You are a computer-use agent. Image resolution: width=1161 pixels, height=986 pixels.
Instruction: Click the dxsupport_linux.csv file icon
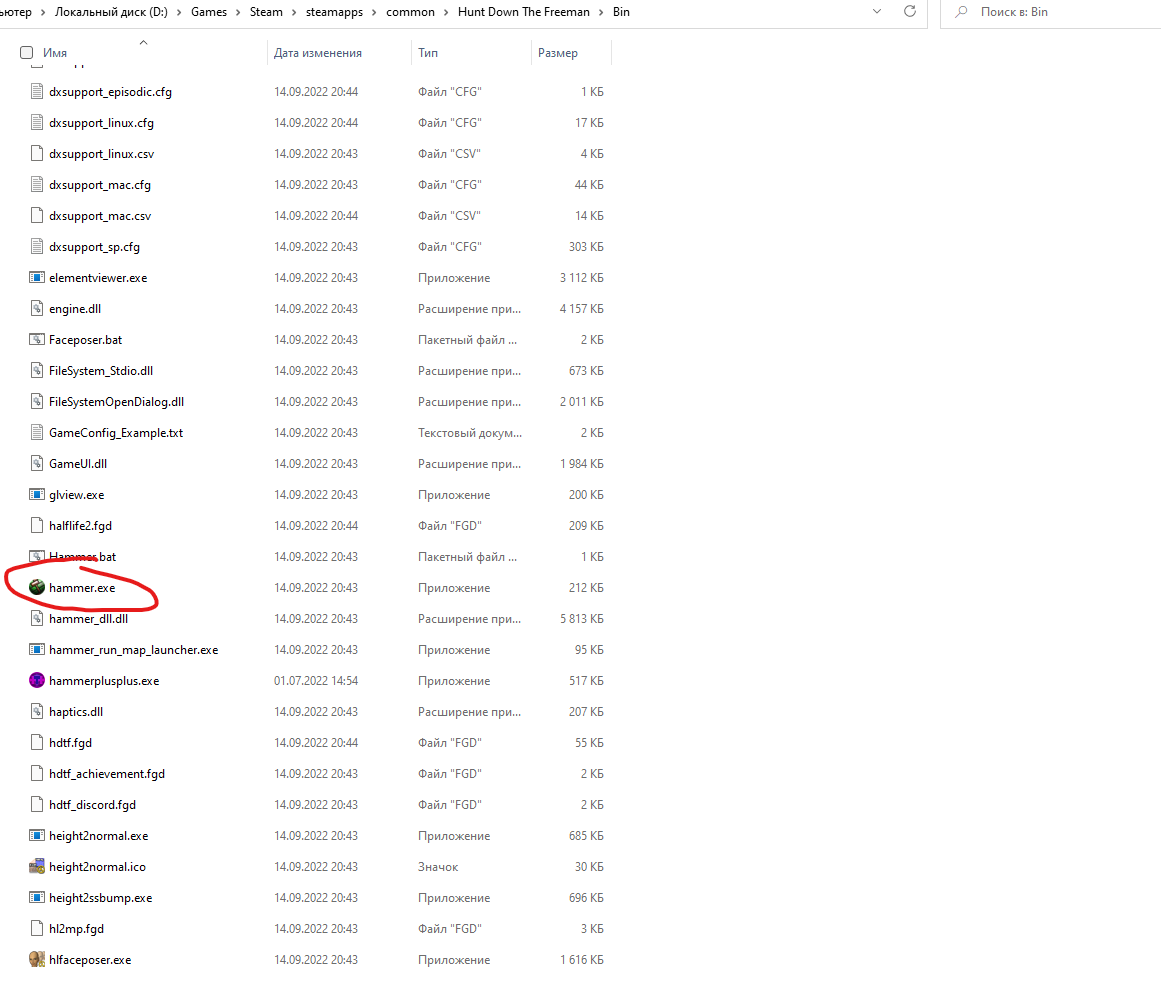pos(37,154)
